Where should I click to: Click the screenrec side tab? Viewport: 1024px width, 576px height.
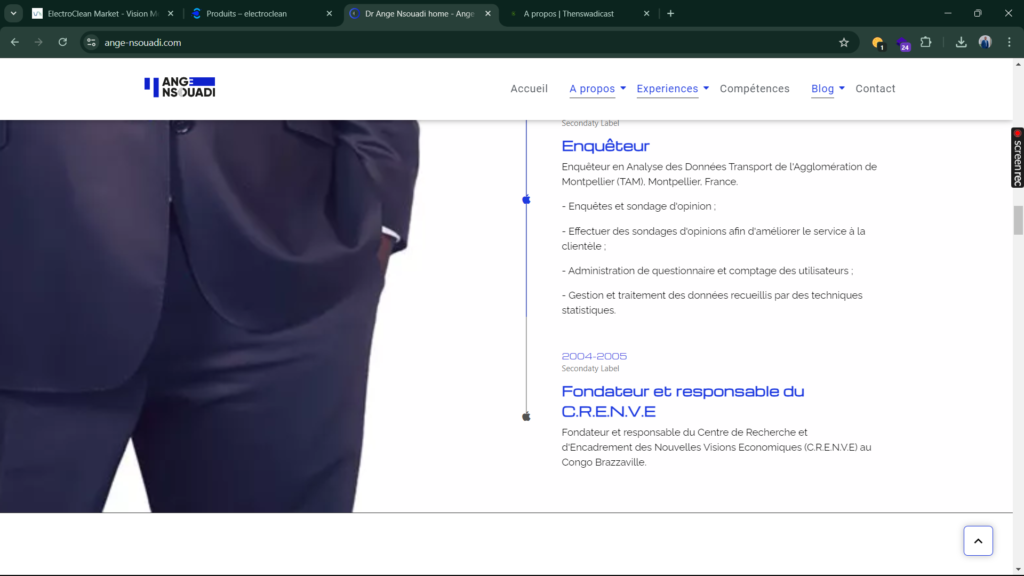coord(1017,157)
